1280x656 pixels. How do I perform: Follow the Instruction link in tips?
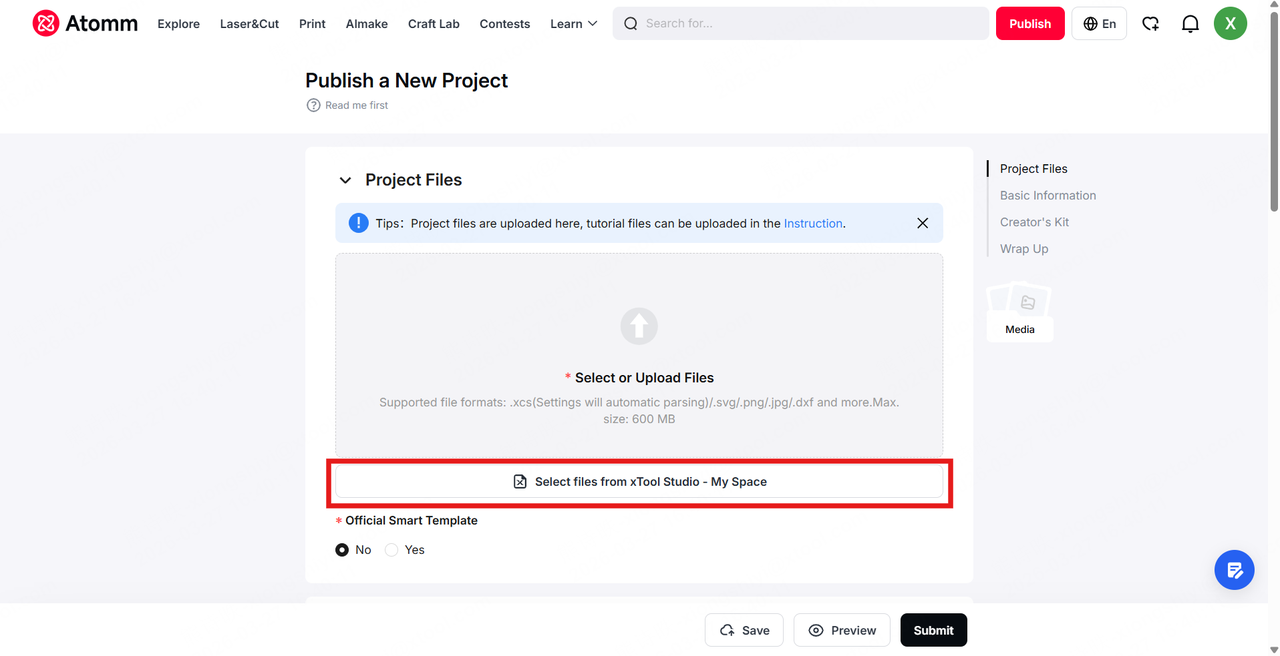pos(813,224)
